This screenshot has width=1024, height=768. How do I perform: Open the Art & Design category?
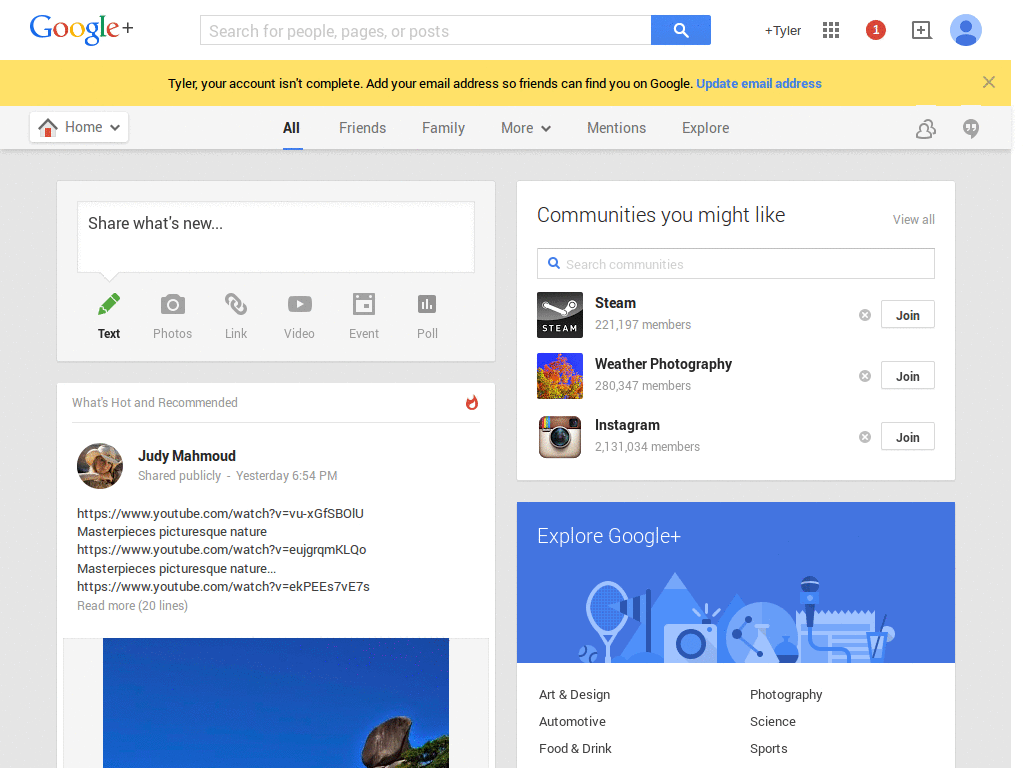pyautogui.click(x=574, y=694)
